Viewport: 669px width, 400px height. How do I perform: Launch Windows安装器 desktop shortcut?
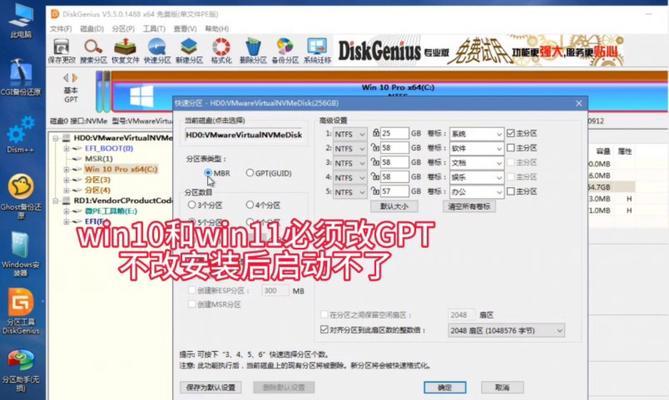click(20, 254)
